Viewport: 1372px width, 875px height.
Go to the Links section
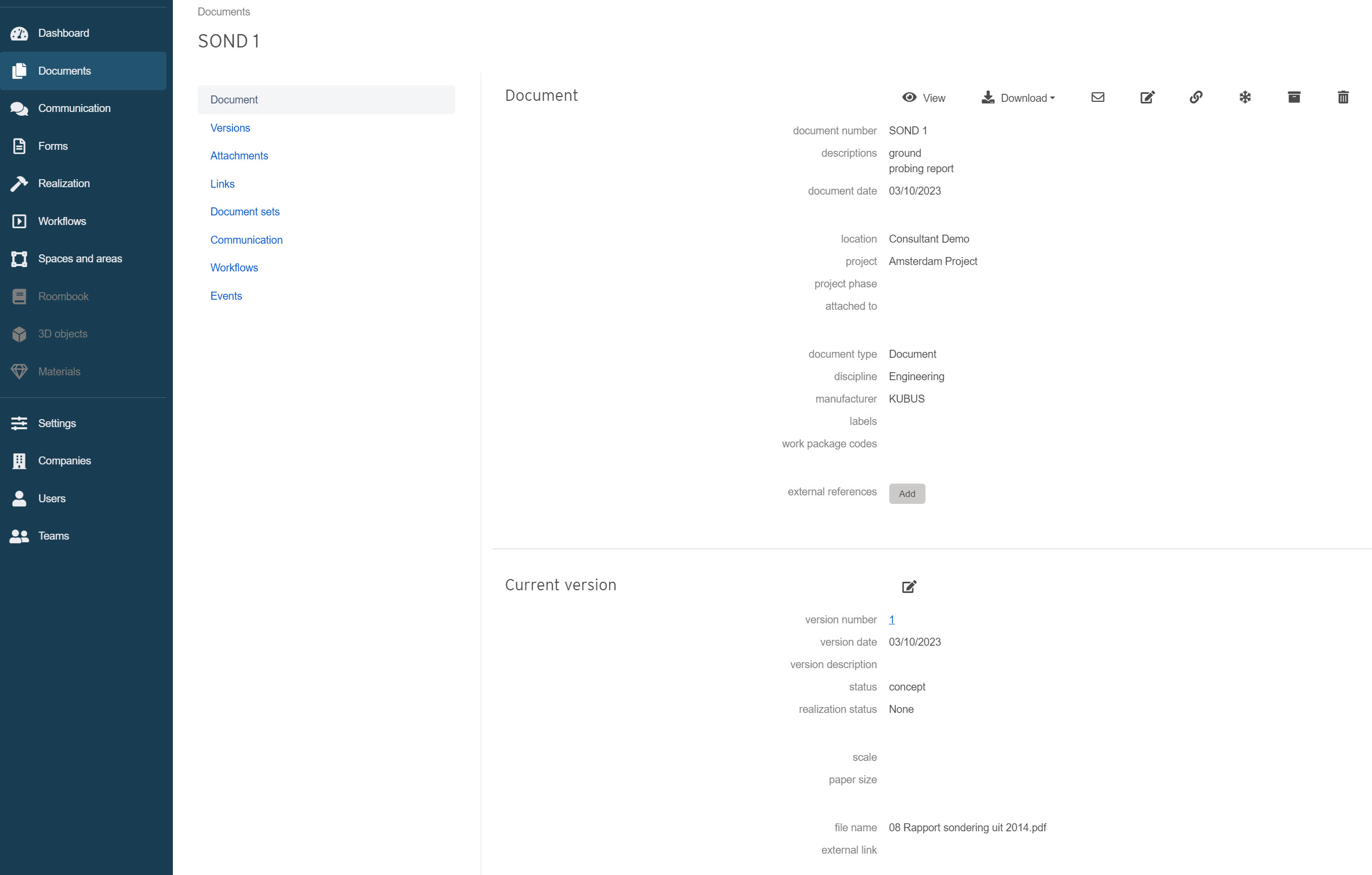tap(222, 183)
